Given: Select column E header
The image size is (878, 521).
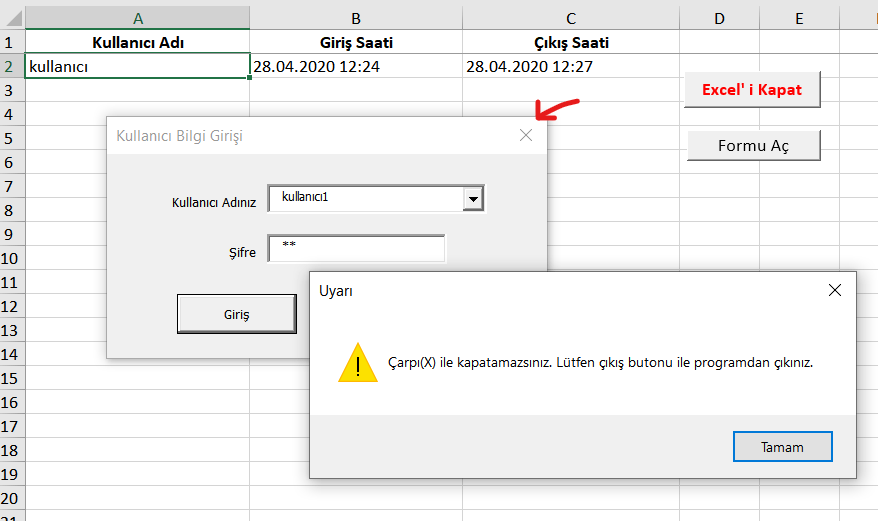Looking at the screenshot, I should 799,18.
